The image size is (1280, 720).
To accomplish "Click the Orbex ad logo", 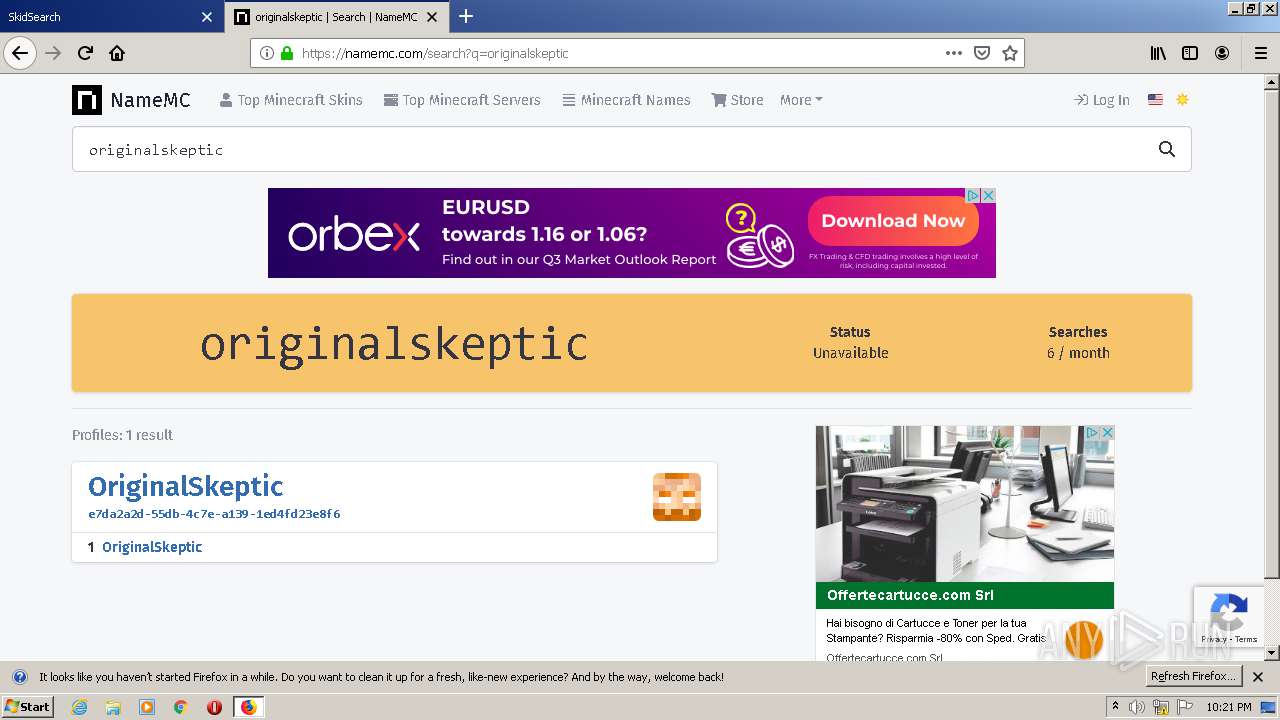I will 354,235.
